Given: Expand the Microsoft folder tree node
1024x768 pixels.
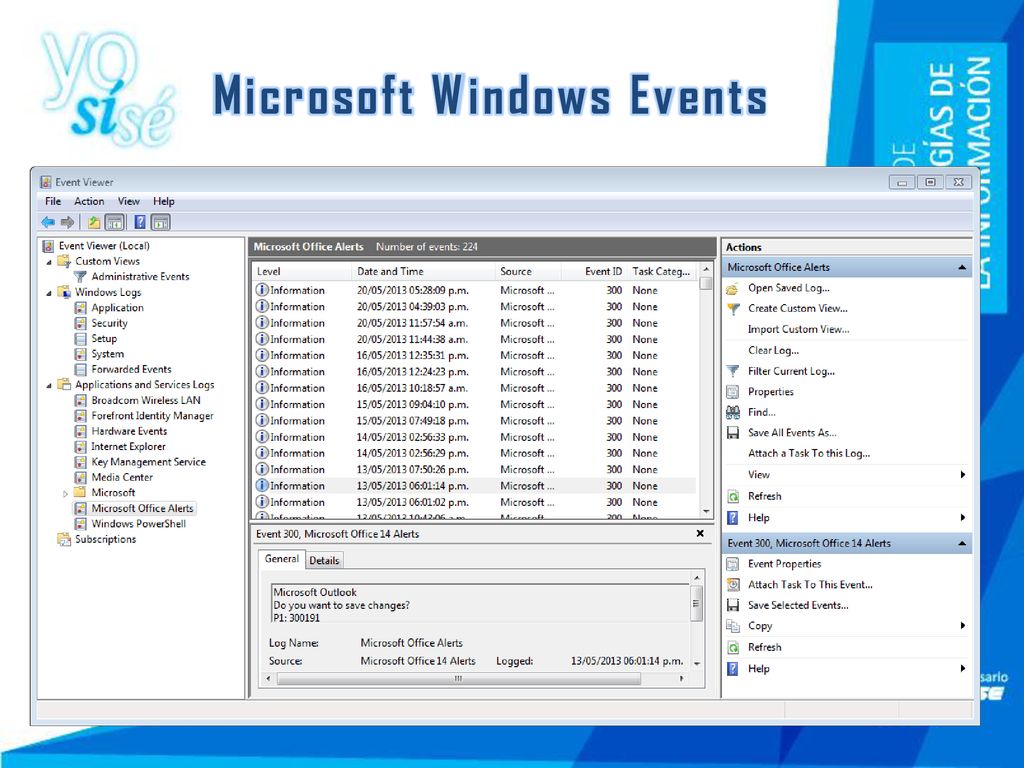Looking at the screenshot, I should pos(65,494).
